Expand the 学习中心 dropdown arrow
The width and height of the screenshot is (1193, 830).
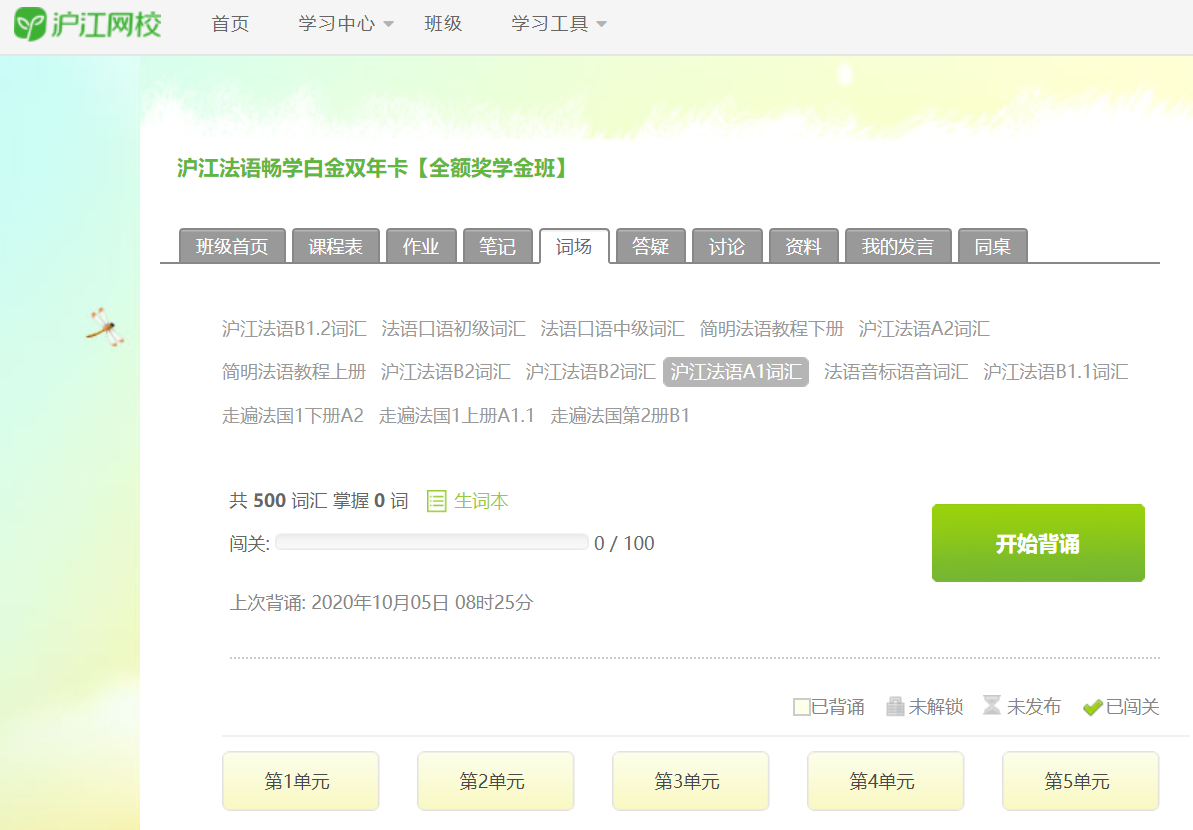point(388,24)
